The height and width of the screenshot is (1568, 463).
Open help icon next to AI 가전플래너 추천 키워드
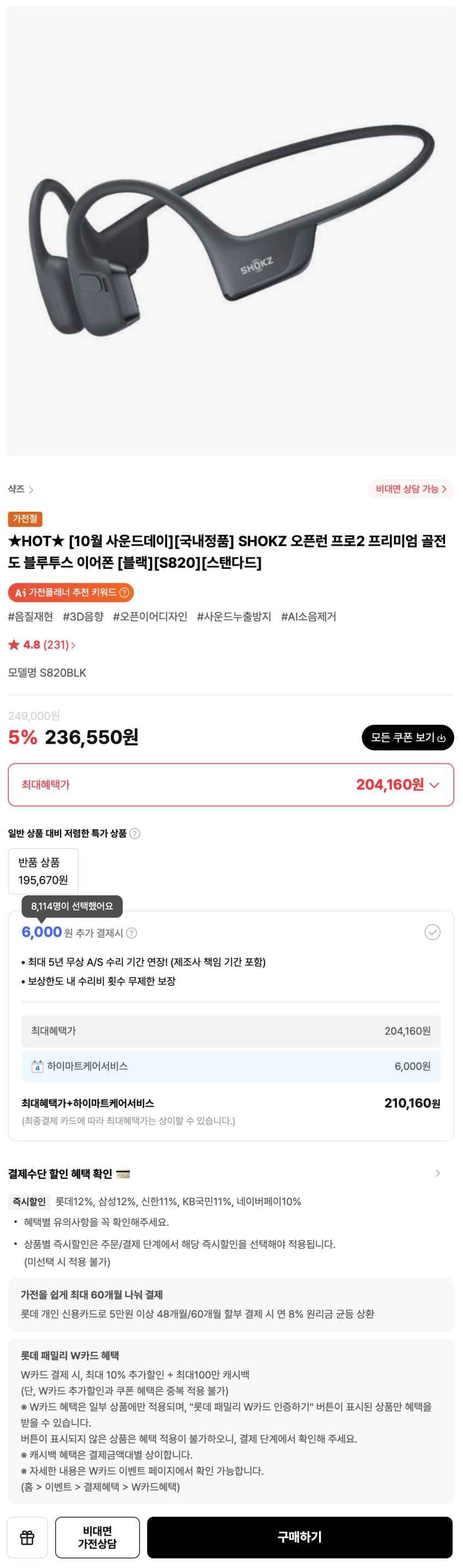(x=125, y=591)
